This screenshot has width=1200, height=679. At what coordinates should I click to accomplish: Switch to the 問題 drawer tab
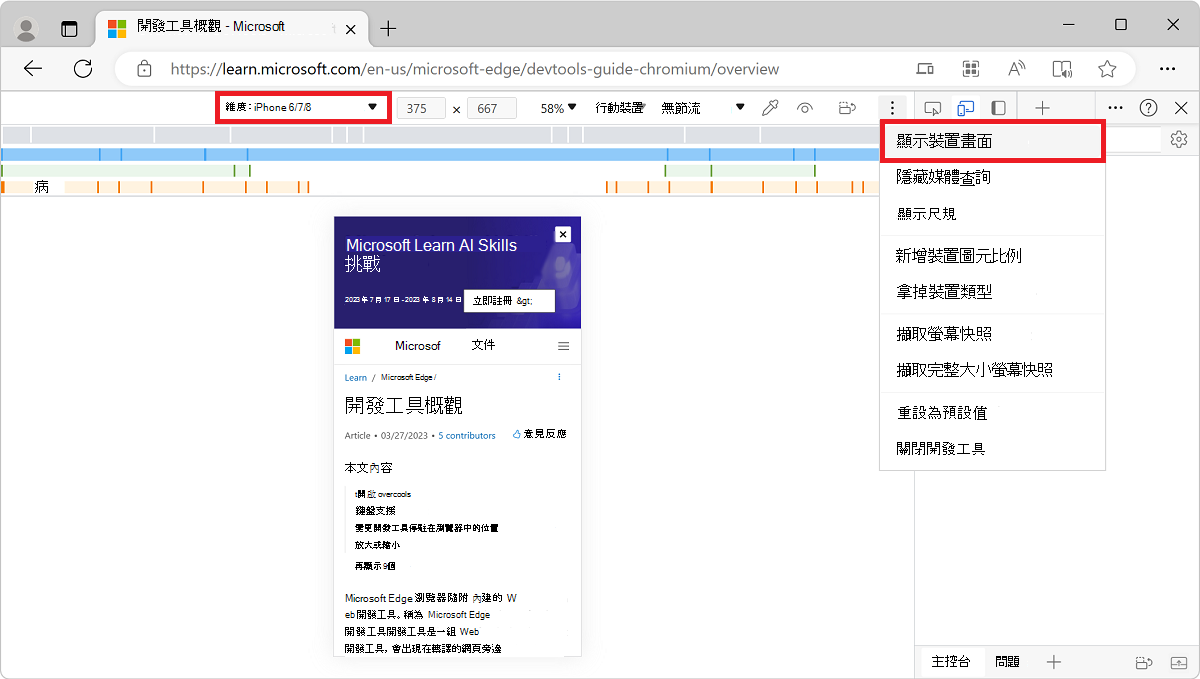pyautogui.click(x=1007, y=662)
